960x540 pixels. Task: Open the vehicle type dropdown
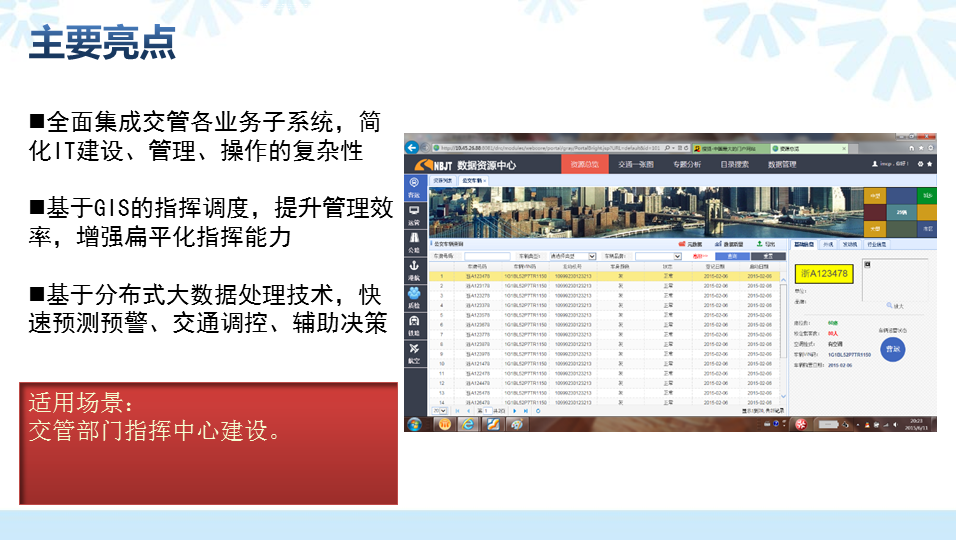(572, 256)
